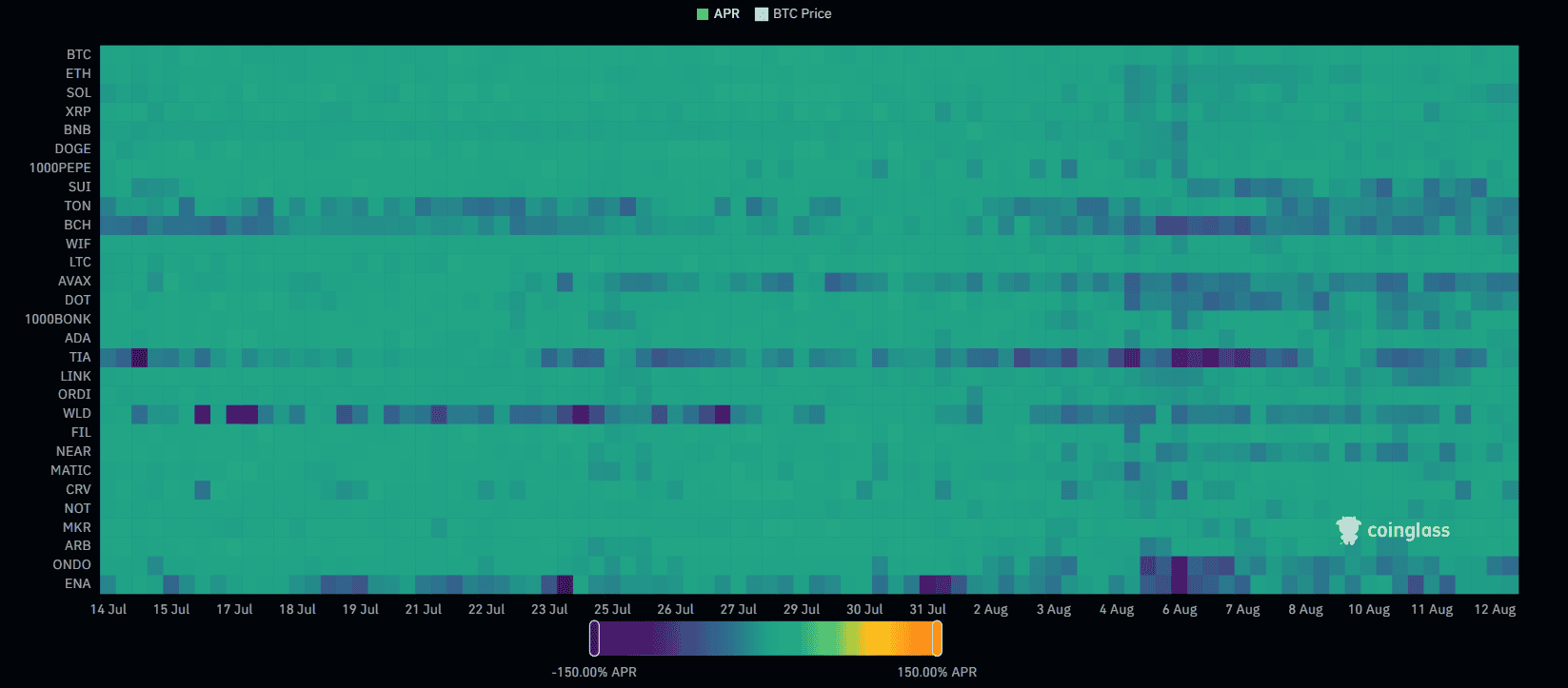
Task: Click the -150.00% APR minimum label
Action: pos(594,672)
